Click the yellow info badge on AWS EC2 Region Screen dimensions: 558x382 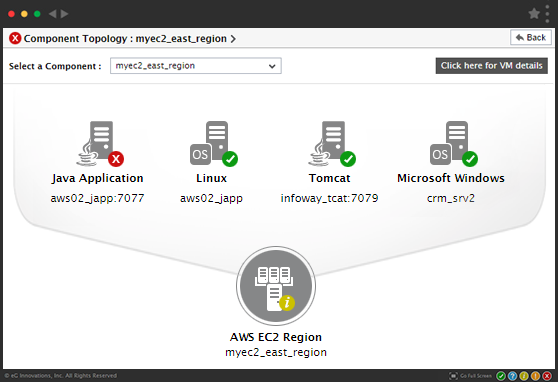[287, 303]
